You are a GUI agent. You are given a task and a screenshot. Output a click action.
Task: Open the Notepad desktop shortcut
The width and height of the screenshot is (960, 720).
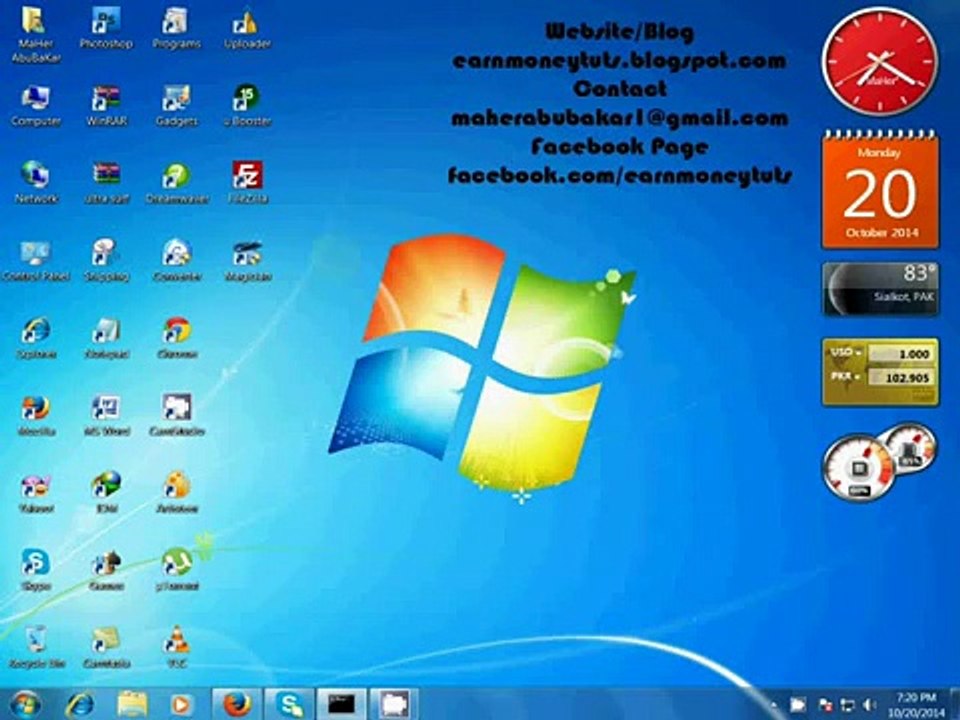(106, 338)
